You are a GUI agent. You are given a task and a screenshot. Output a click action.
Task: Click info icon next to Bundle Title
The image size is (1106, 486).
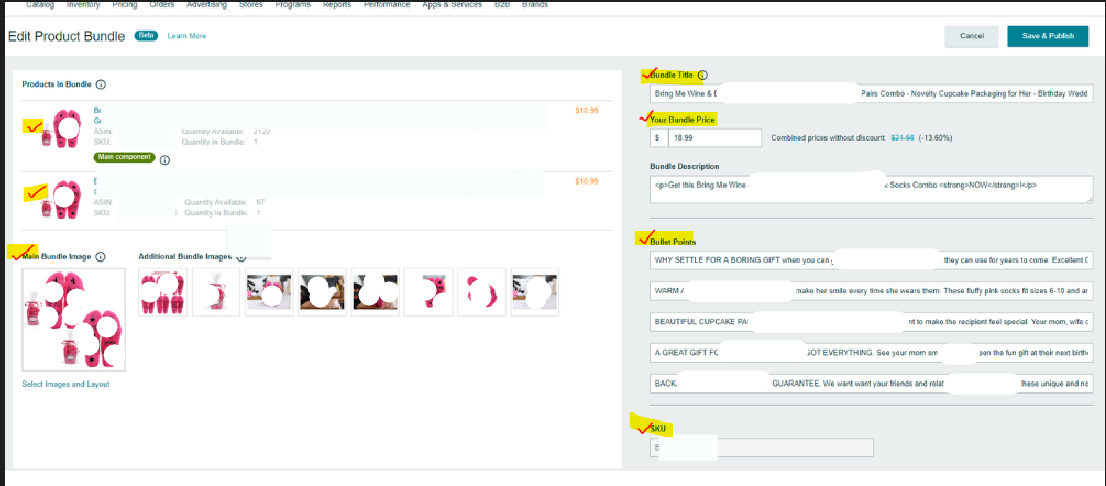pos(703,75)
